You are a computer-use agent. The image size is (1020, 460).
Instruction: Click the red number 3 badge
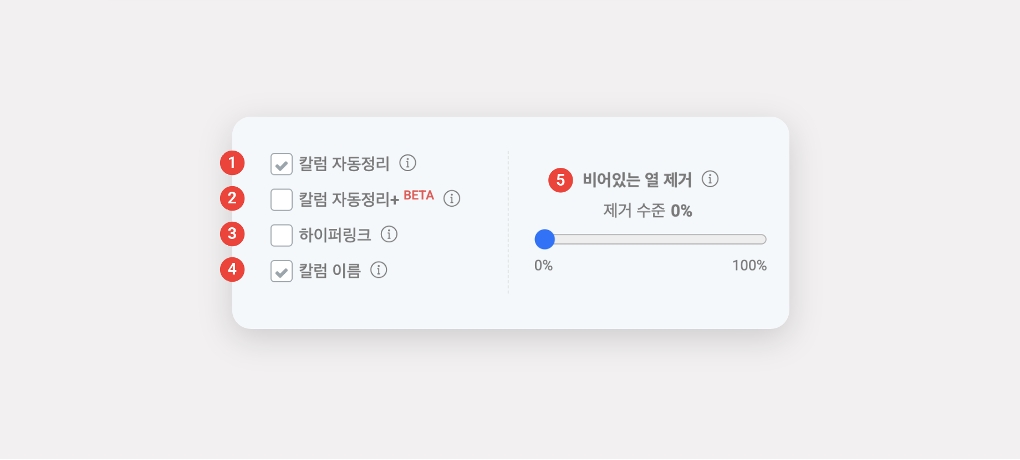[x=232, y=234]
